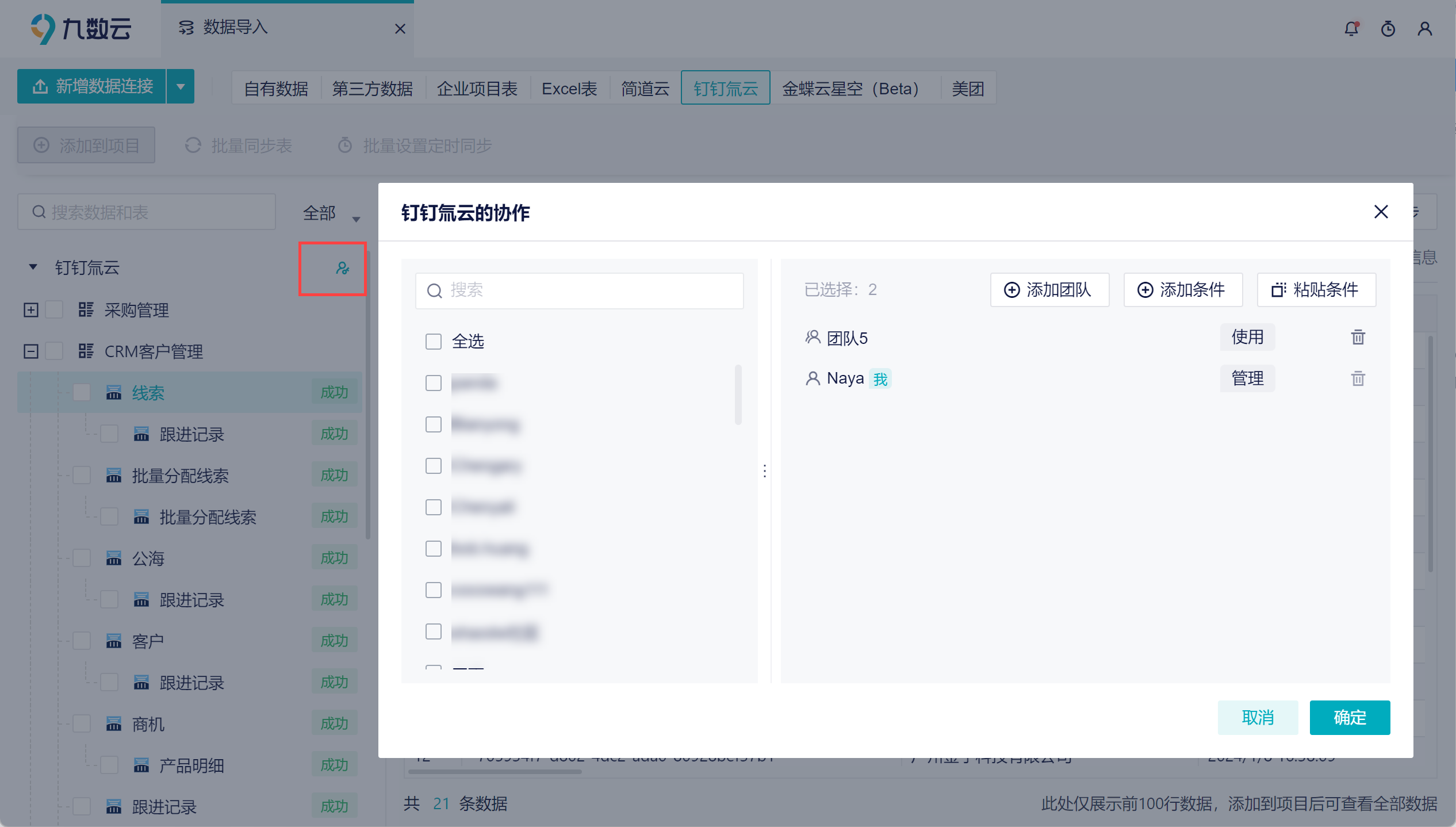This screenshot has width=1456, height=827.
Task: Open the user account icon
Action: (1424, 29)
